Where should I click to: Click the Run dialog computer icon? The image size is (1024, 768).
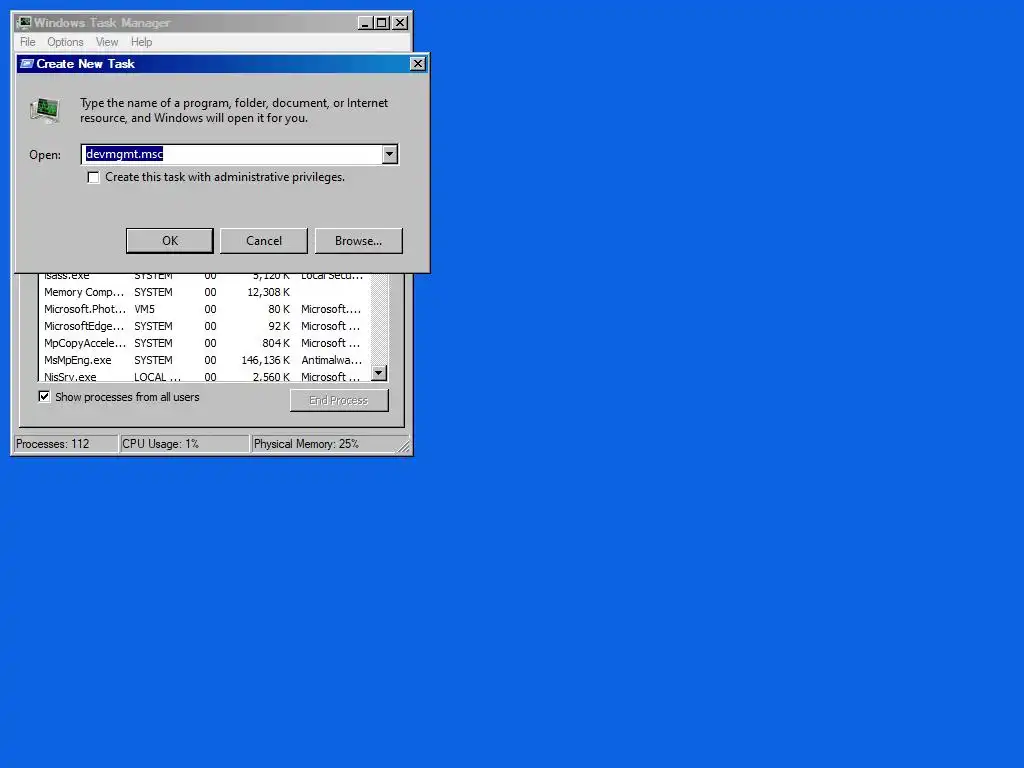click(x=45, y=110)
